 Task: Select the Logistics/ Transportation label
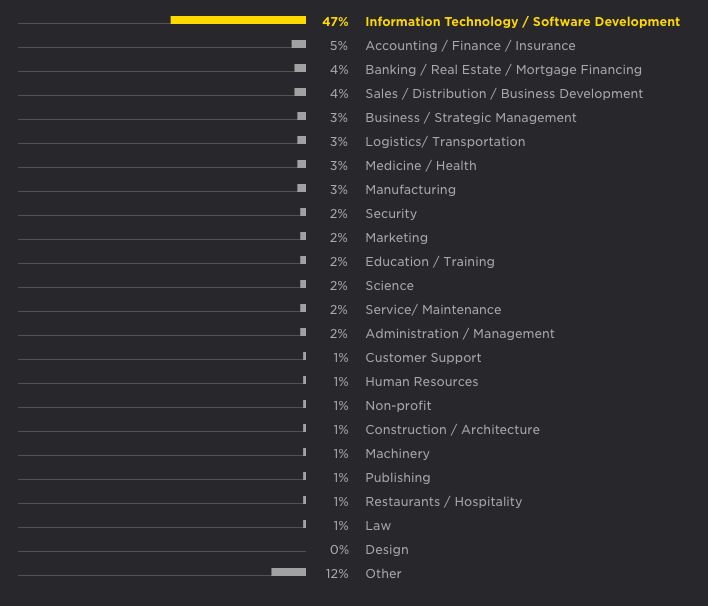pyautogui.click(x=445, y=142)
